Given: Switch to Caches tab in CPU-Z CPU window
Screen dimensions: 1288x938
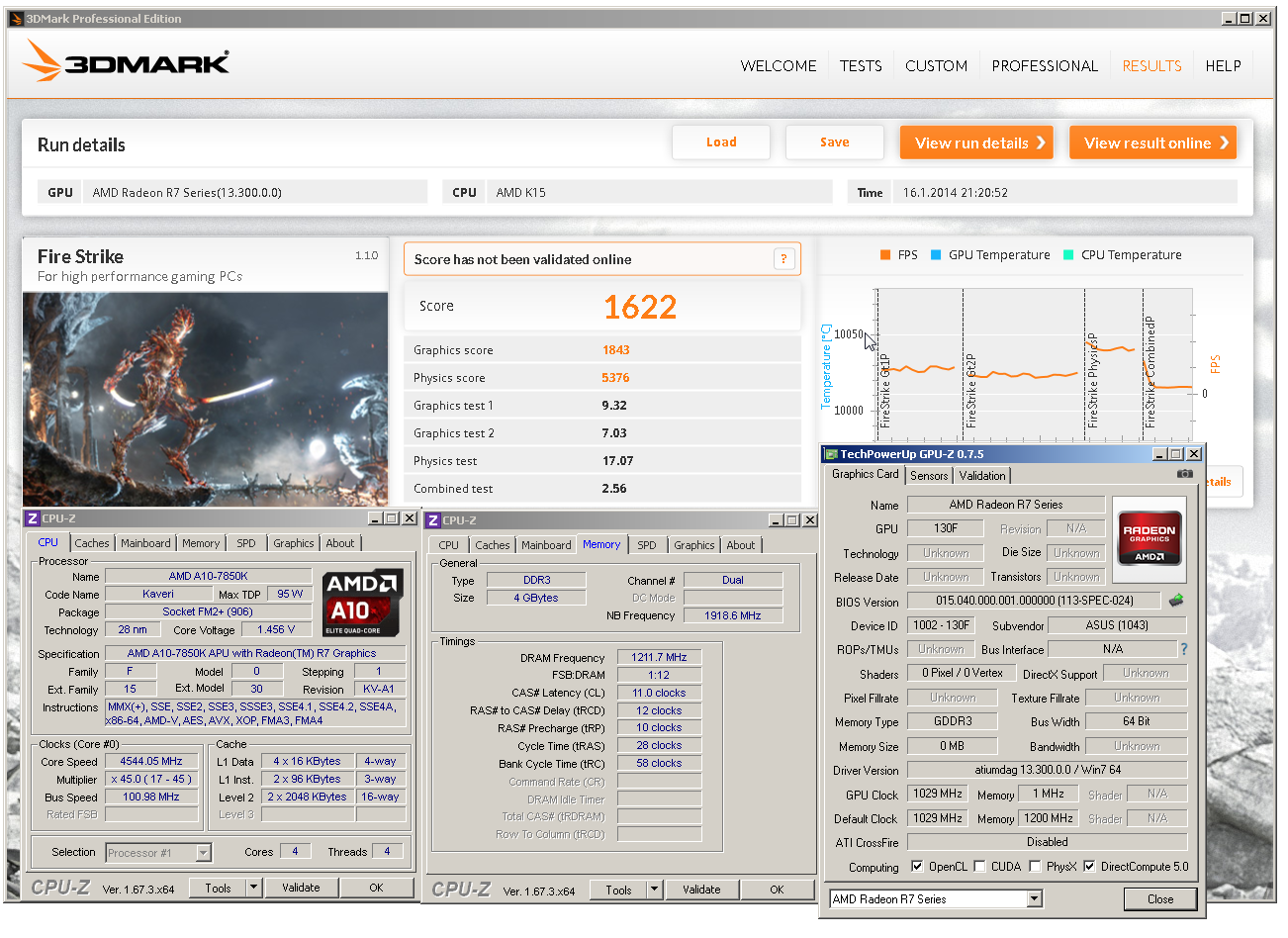Looking at the screenshot, I should tap(92, 543).
